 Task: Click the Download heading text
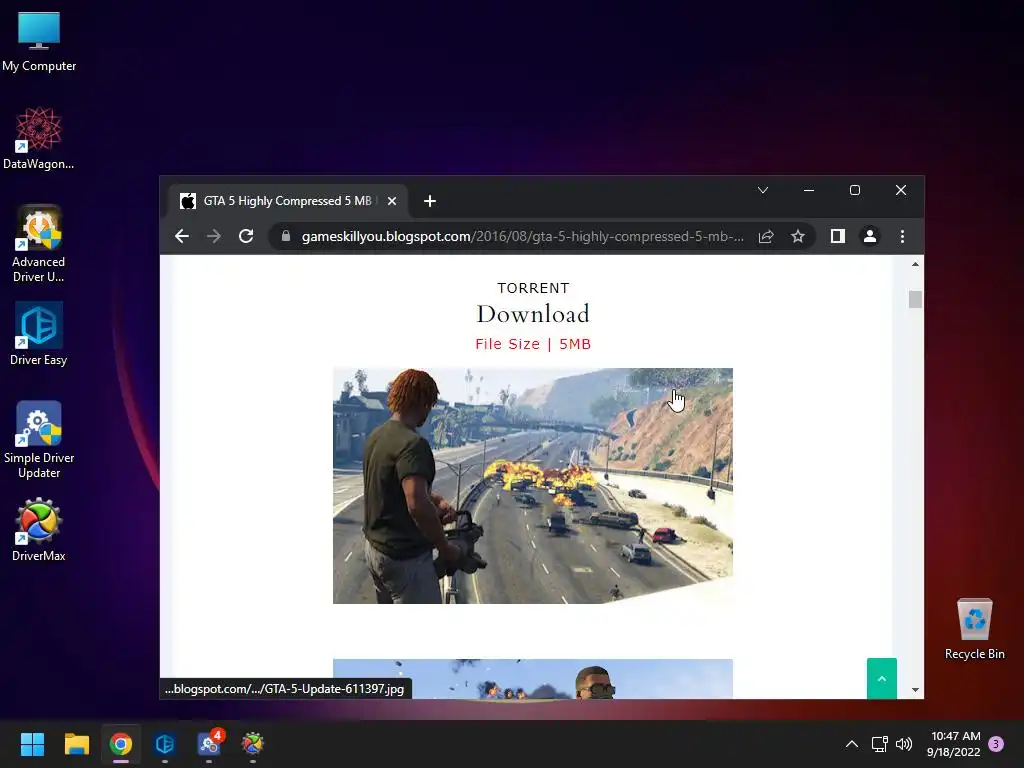coord(533,314)
